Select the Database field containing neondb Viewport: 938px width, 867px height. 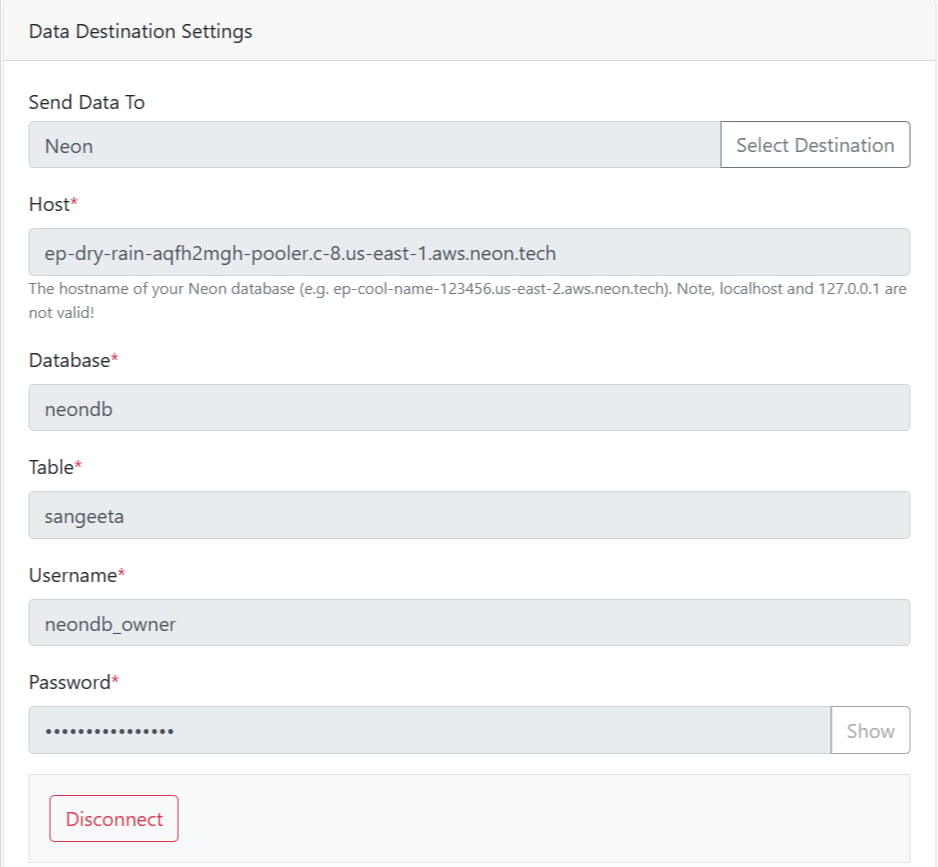470,407
